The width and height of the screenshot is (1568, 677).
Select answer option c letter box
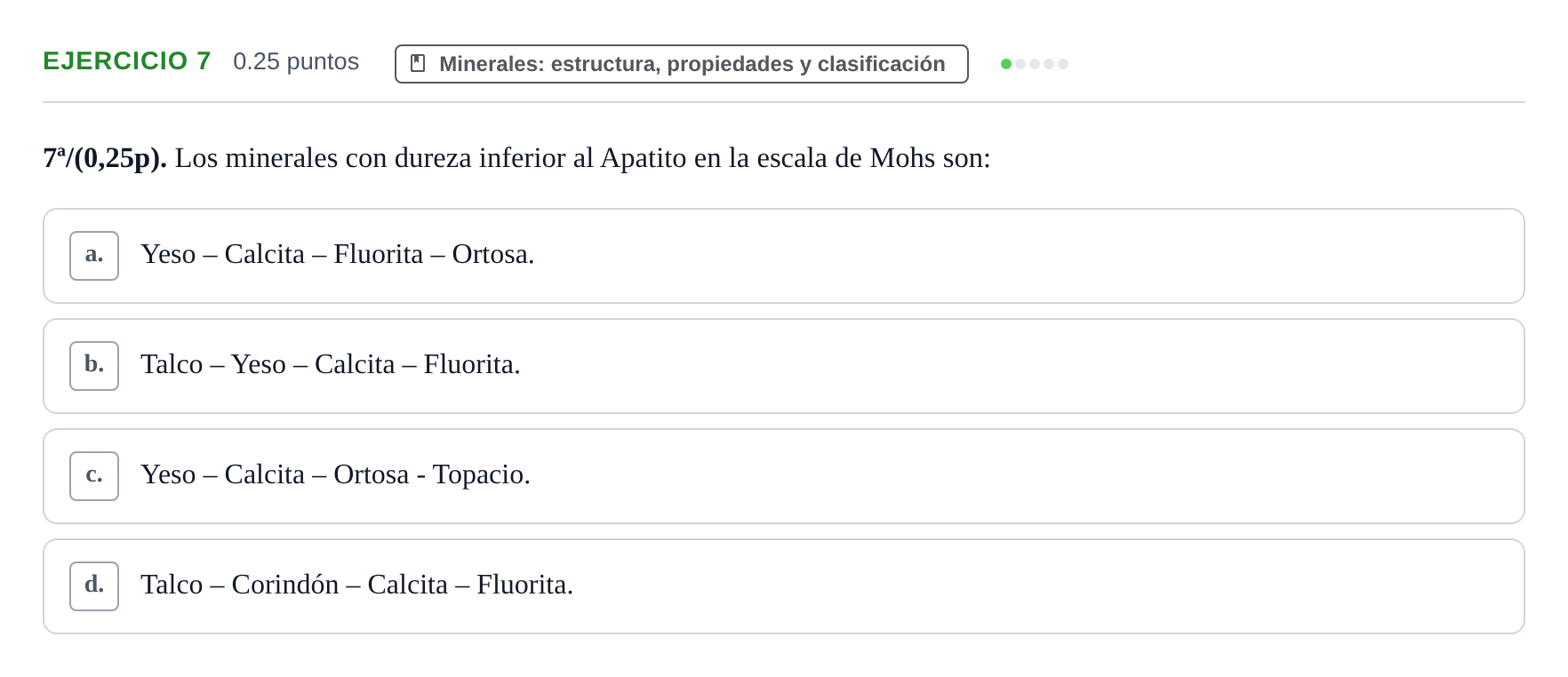pyautogui.click(x=94, y=476)
